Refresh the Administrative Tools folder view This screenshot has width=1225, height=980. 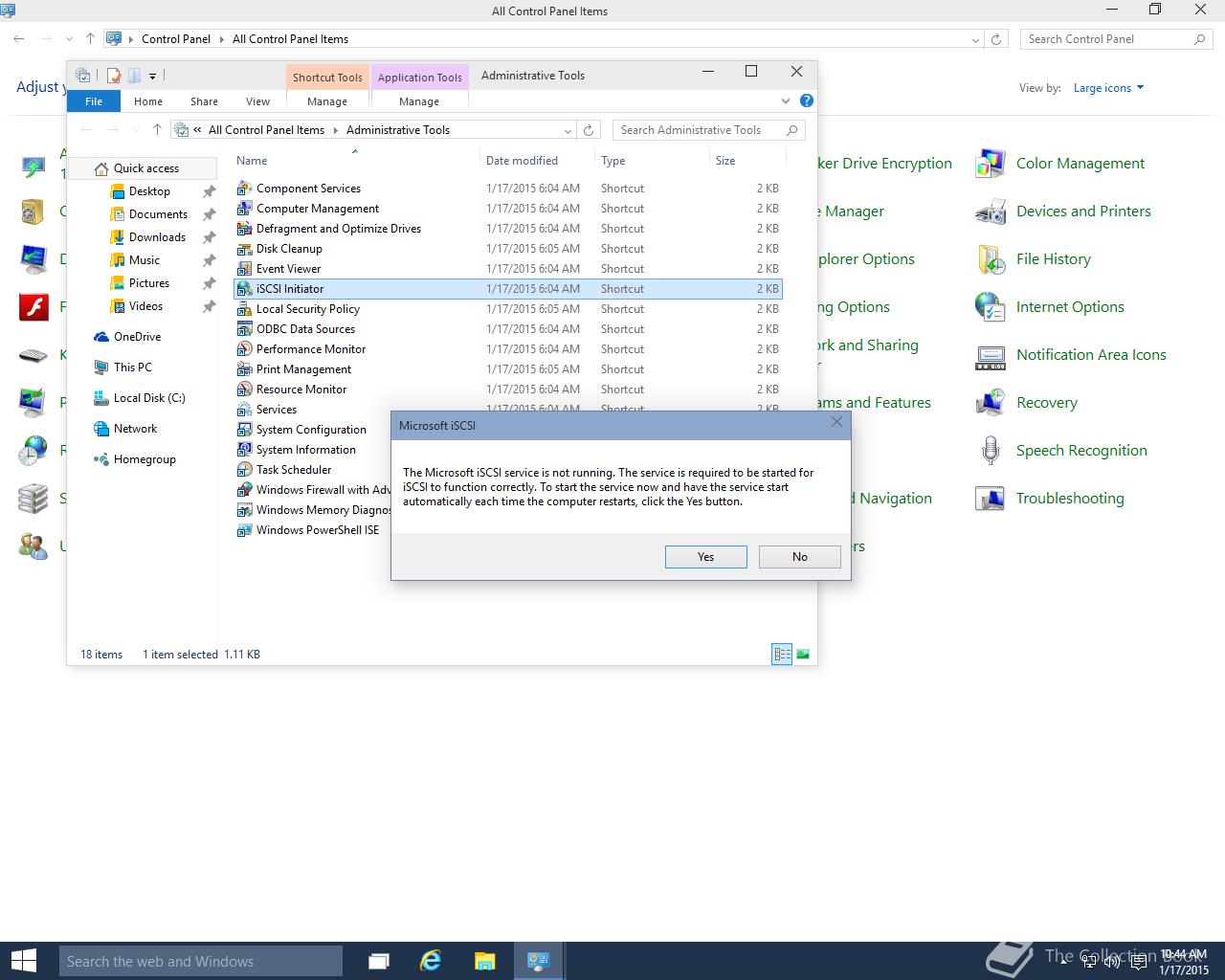click(x=589, y=130)
